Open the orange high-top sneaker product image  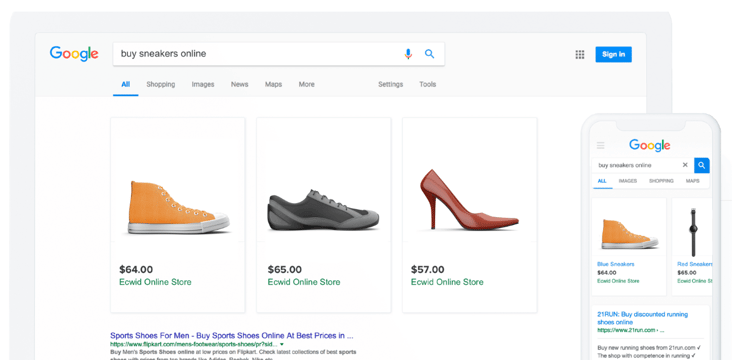coord(178,207)
